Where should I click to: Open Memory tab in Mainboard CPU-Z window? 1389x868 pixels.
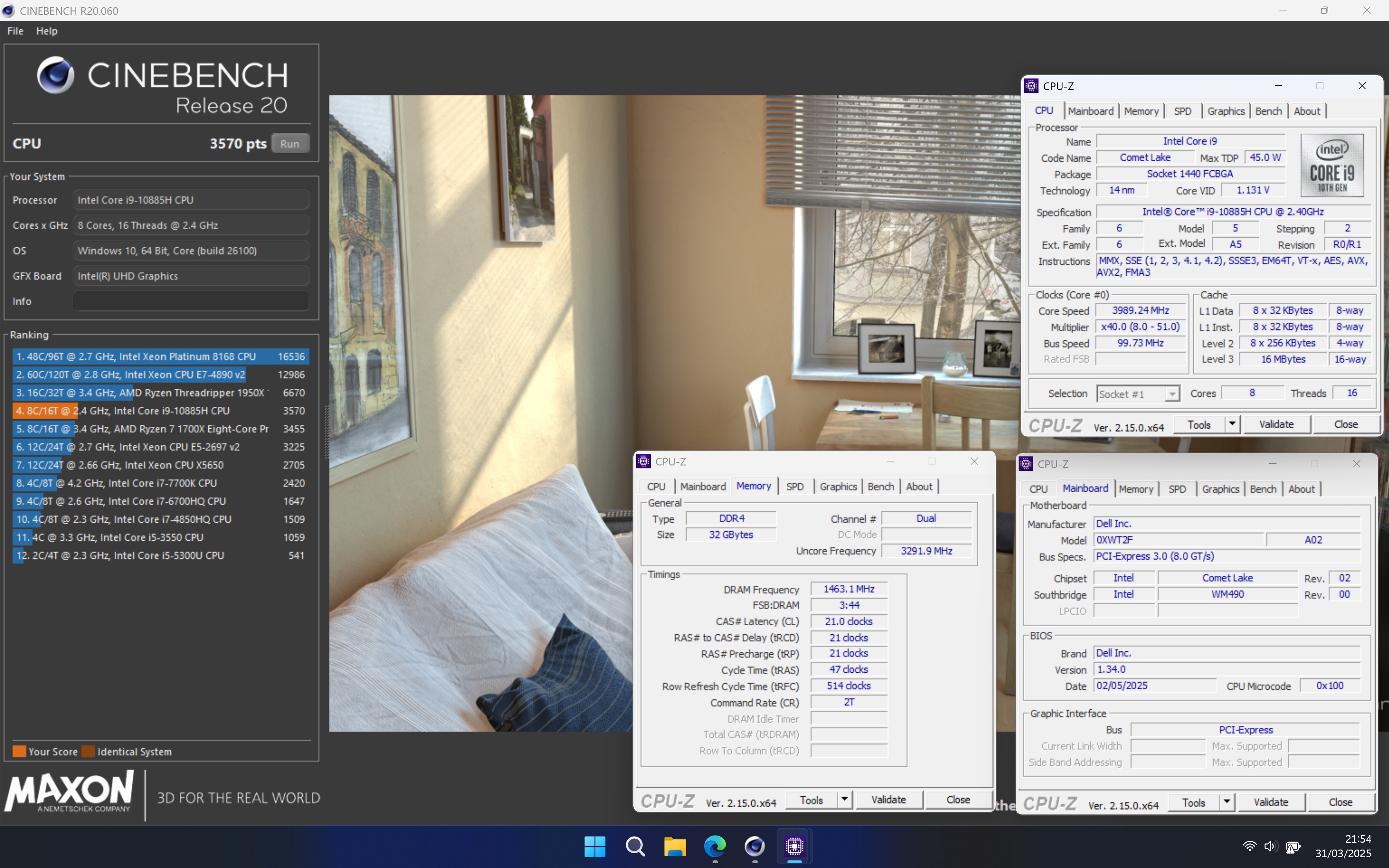coord(1136,489)
